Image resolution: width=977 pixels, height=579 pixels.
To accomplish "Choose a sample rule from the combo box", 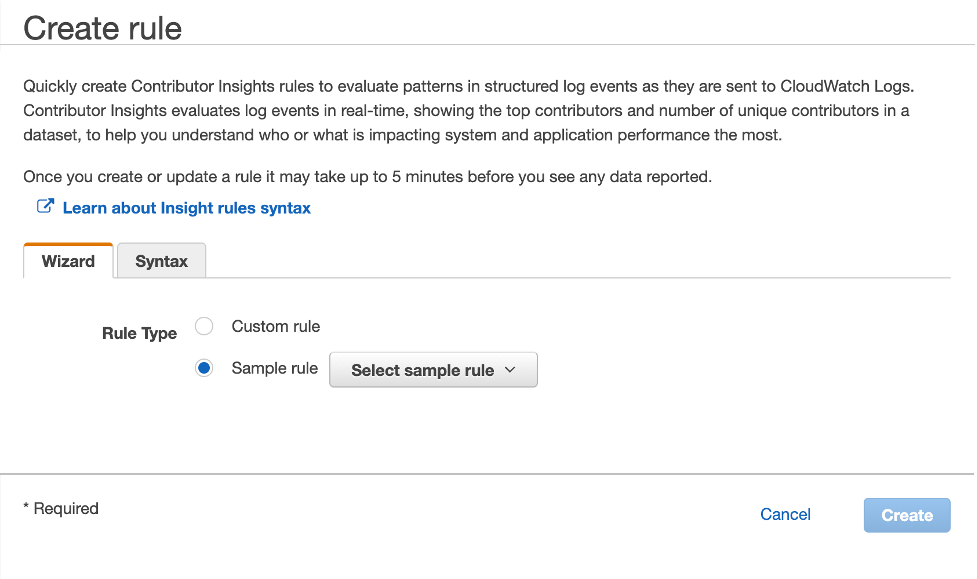I will click(433, 369).
